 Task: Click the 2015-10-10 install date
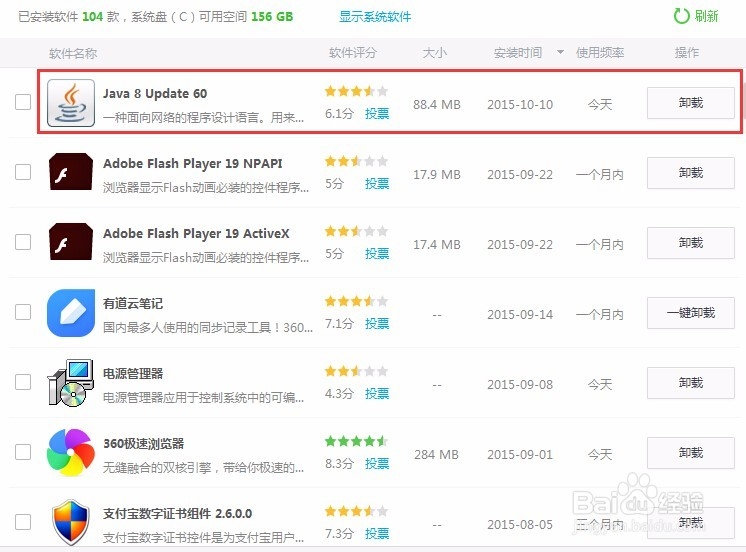pyautogui.click(x=520, y=105)
